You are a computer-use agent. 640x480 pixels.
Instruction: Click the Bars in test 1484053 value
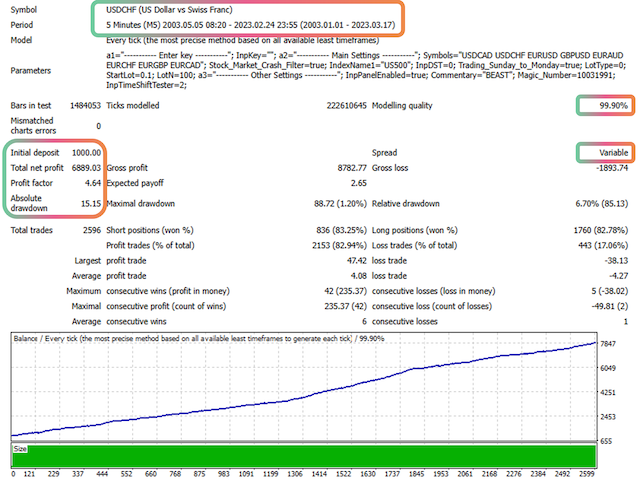85,106
